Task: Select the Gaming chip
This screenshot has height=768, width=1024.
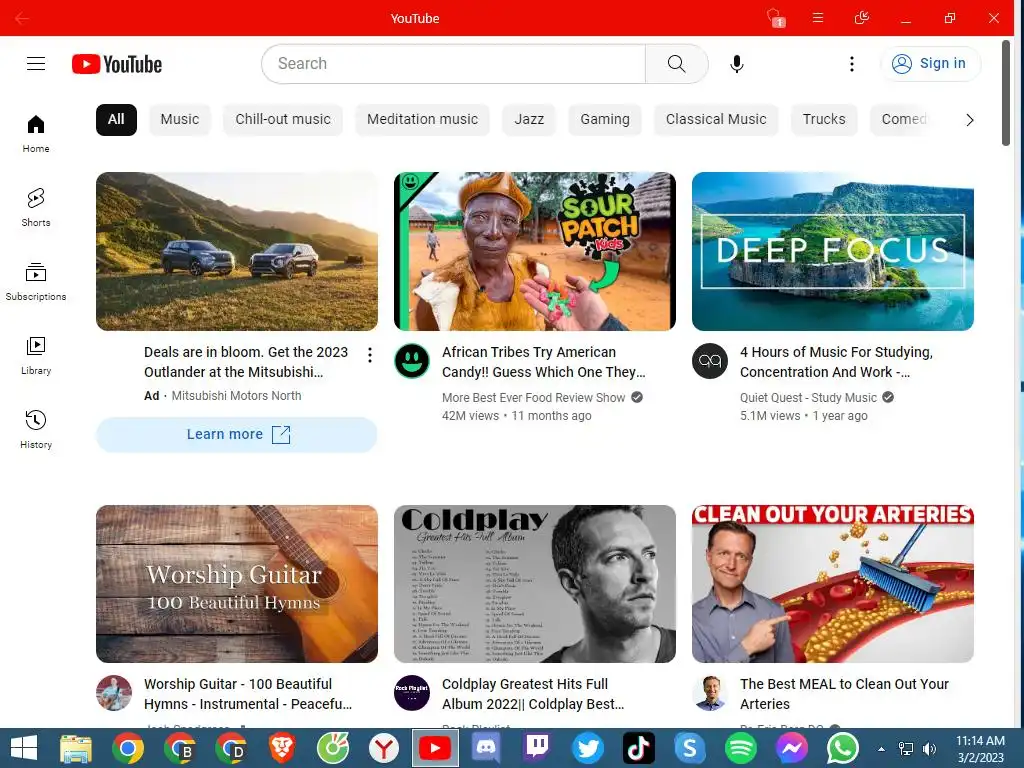Action: pos(605,120)
